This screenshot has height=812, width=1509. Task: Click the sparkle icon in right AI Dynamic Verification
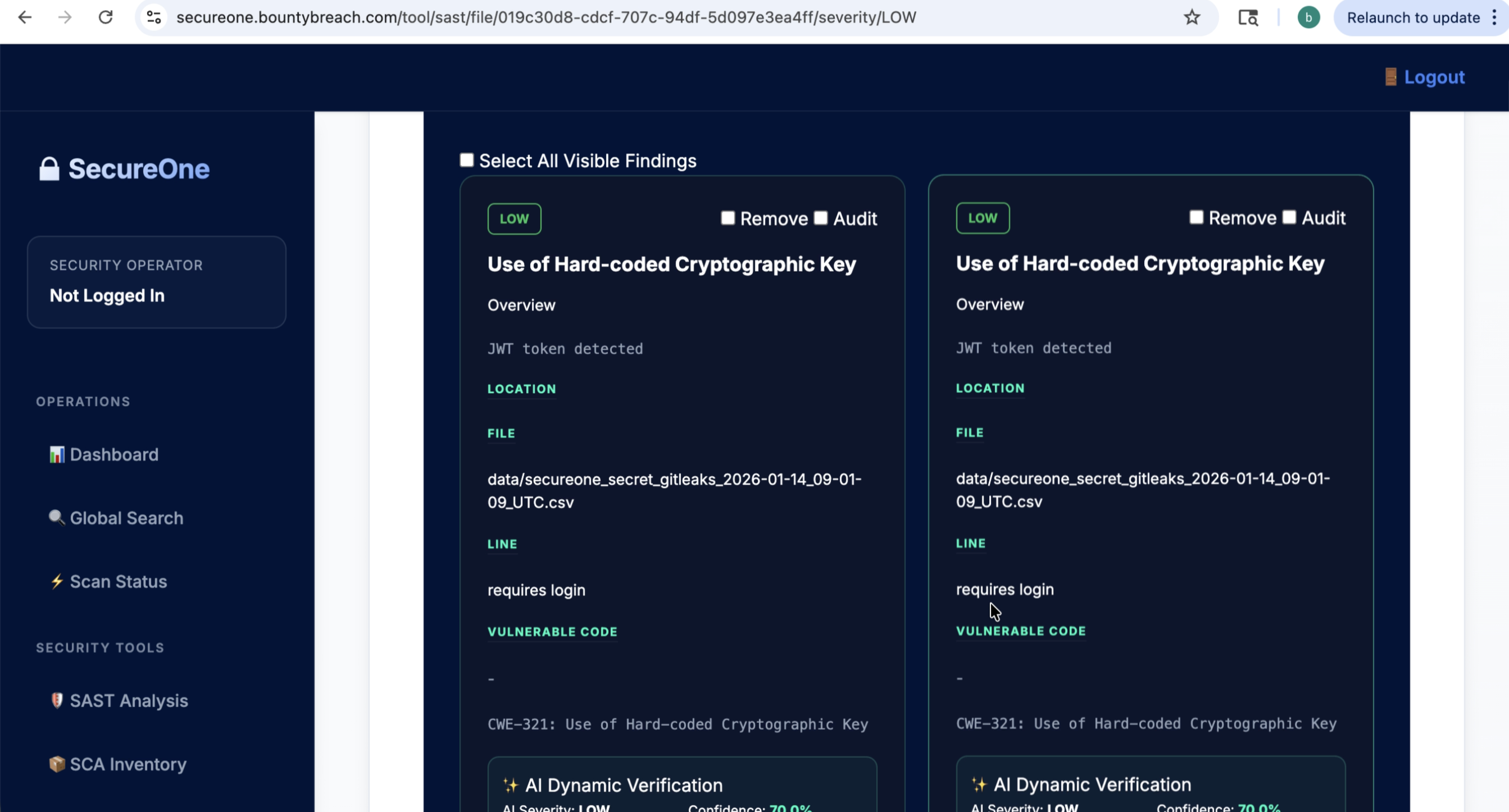pyautogui.click(x=979, y=784)
